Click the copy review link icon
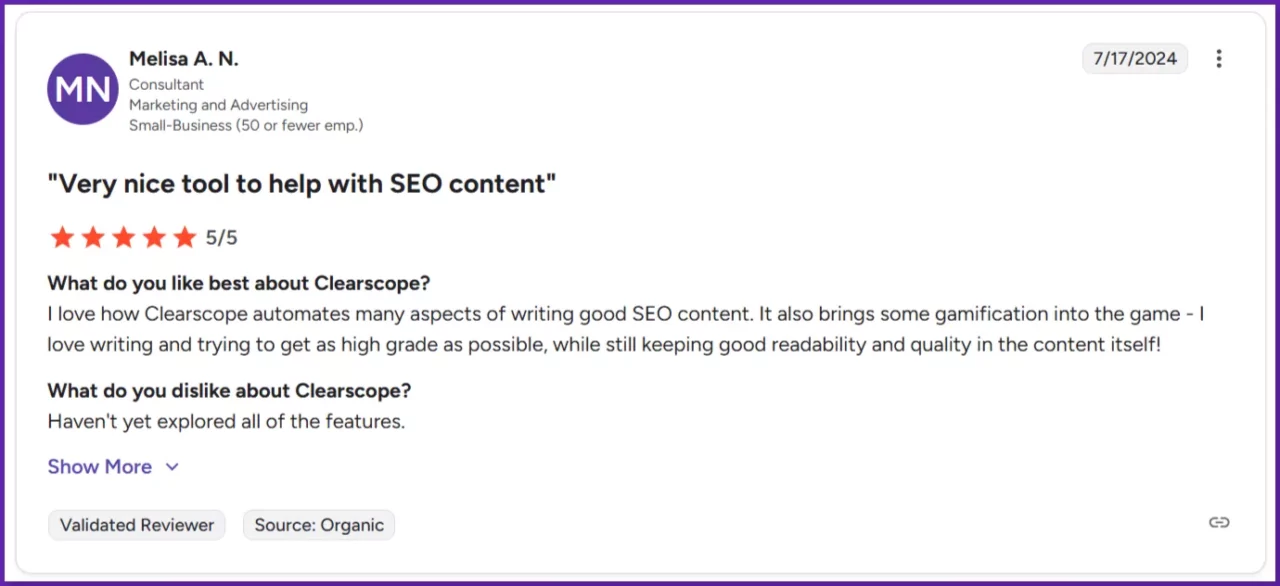Screen dimensions: 1280x586 click(1218, 522)
